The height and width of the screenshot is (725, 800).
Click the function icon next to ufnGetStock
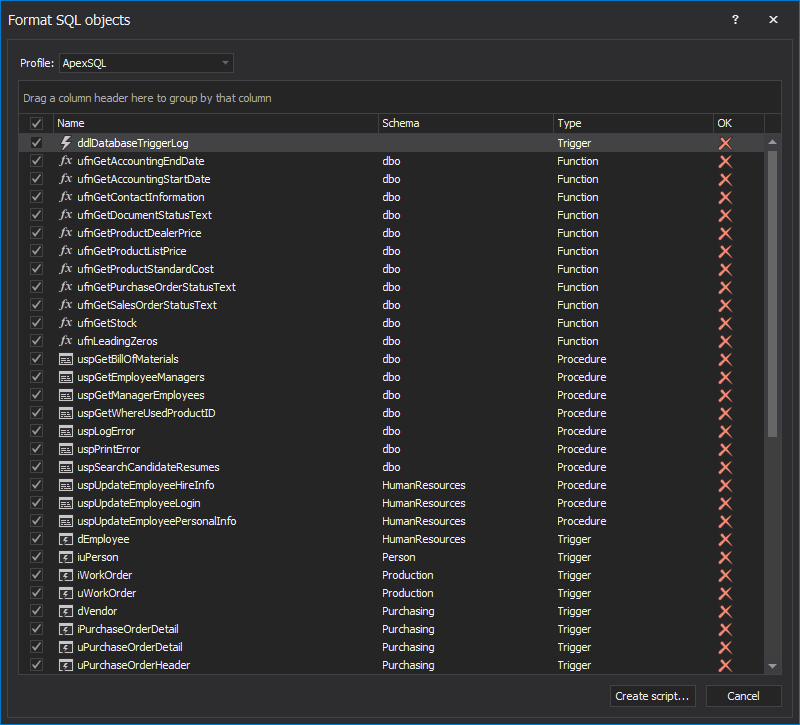(66, 323)
